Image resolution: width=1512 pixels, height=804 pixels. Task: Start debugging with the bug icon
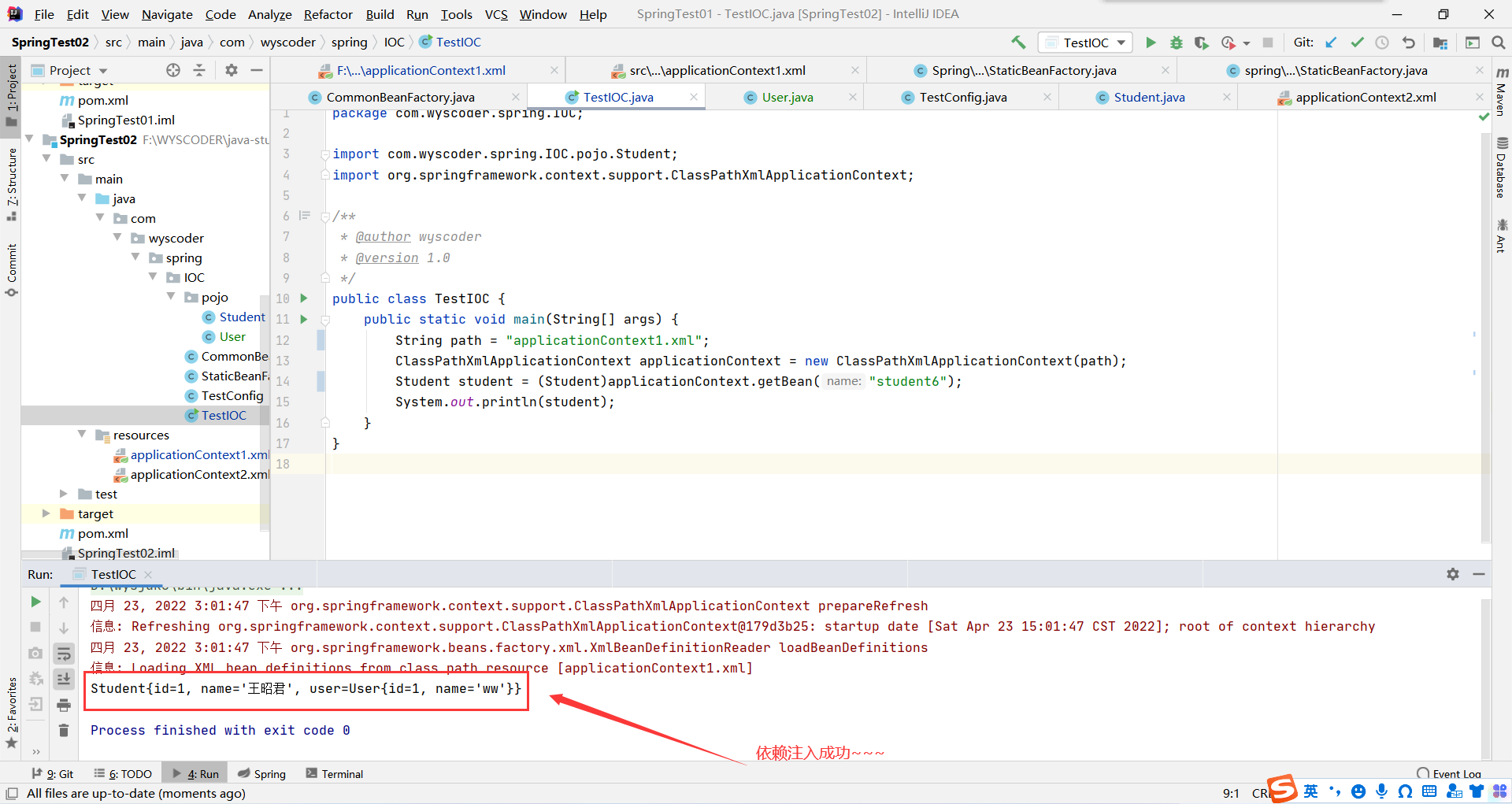(1176, 43)
